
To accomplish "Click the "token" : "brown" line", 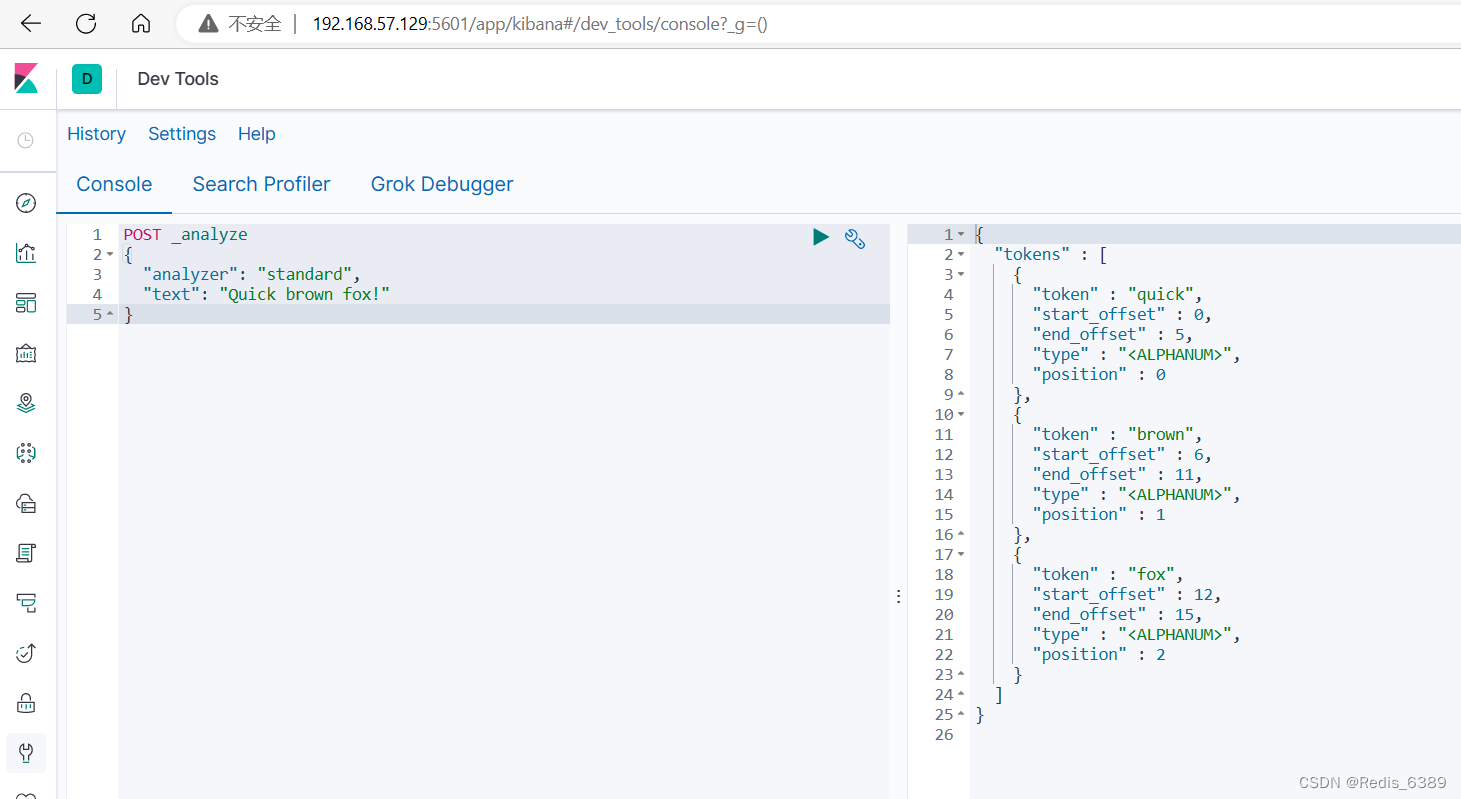I will click(x=1117, y=434).
